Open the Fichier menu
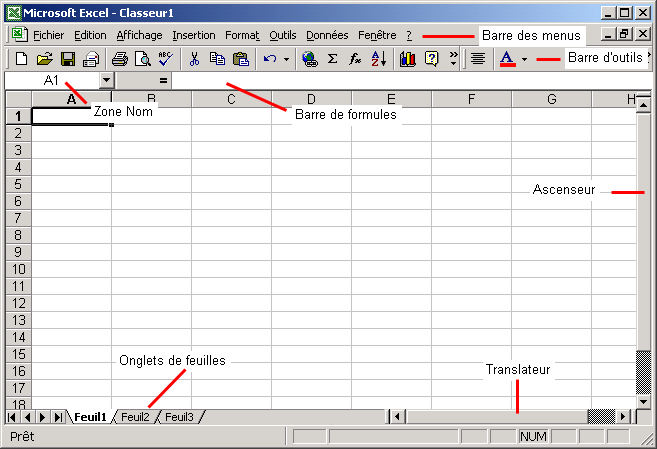 pos(49,35)
